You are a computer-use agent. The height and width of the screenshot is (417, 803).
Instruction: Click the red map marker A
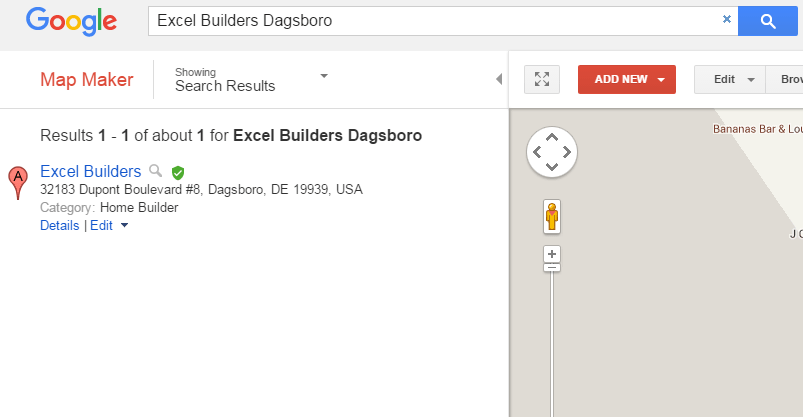coord(17,182)
